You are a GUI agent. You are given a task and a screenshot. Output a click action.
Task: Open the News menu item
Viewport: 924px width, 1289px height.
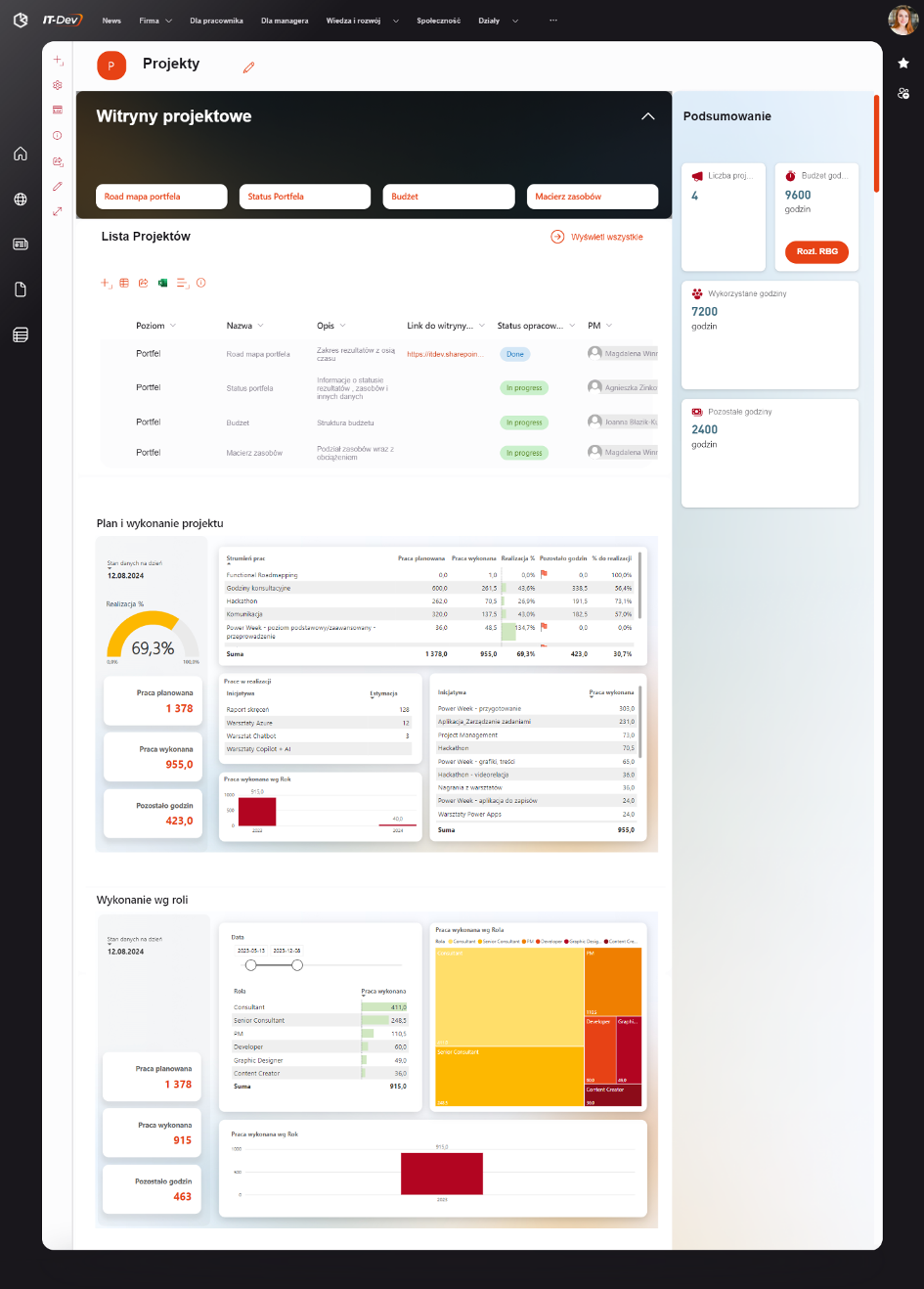pos(112,21)
